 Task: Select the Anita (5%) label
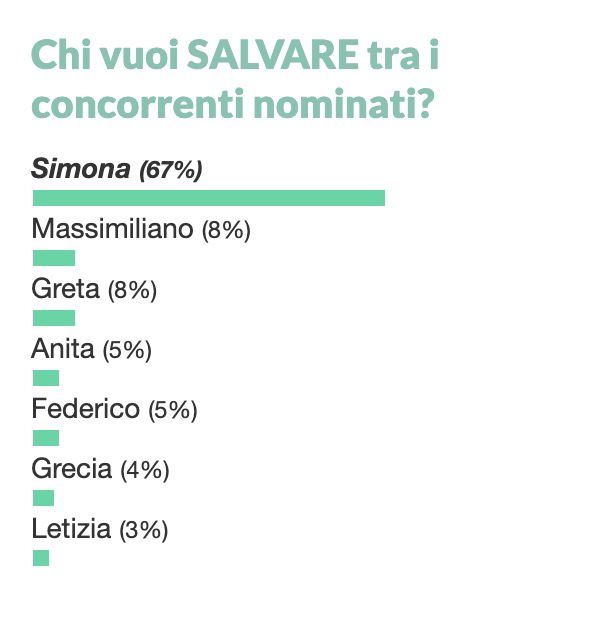tap(91, 349)
